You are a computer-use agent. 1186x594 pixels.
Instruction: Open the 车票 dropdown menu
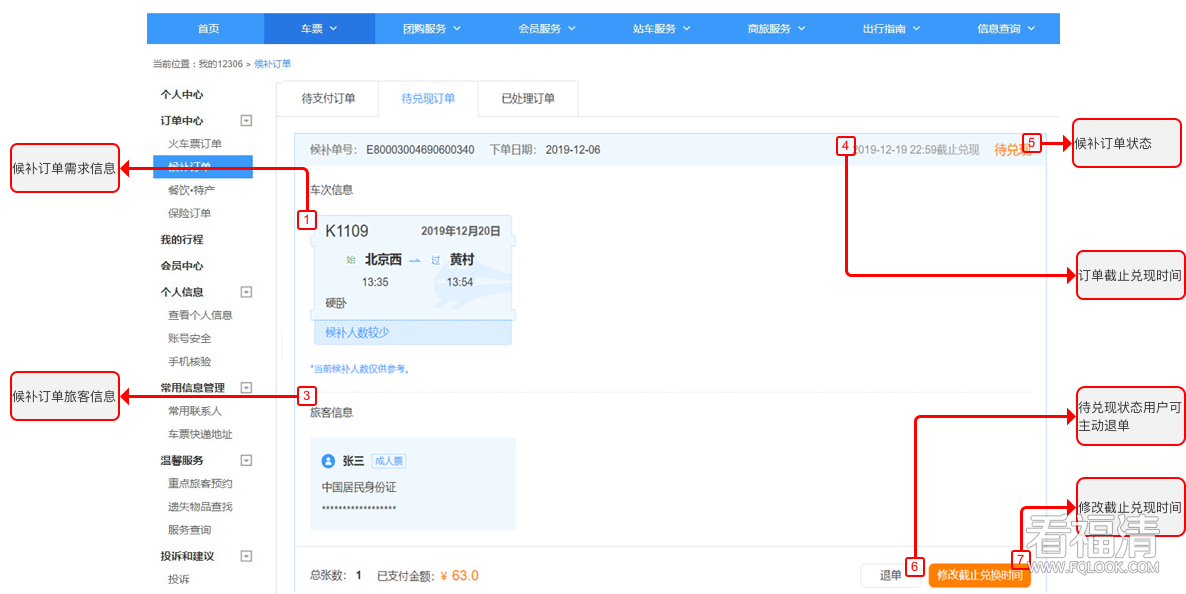tap(319, 29)
